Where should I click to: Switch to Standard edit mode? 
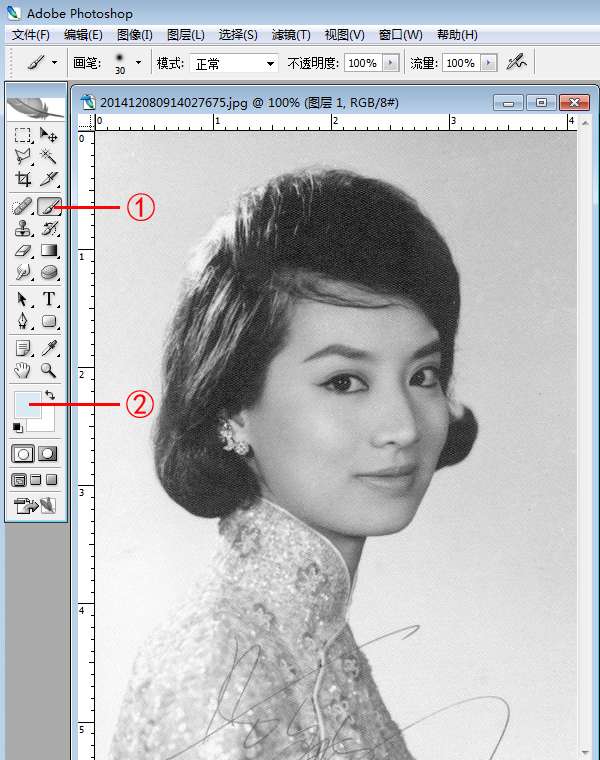(x=22, y=453)
